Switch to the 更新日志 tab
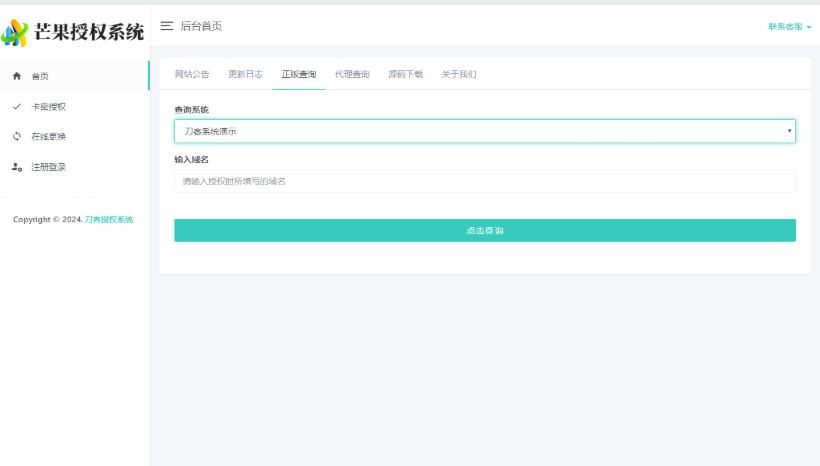820x466 pixels. 245,74
